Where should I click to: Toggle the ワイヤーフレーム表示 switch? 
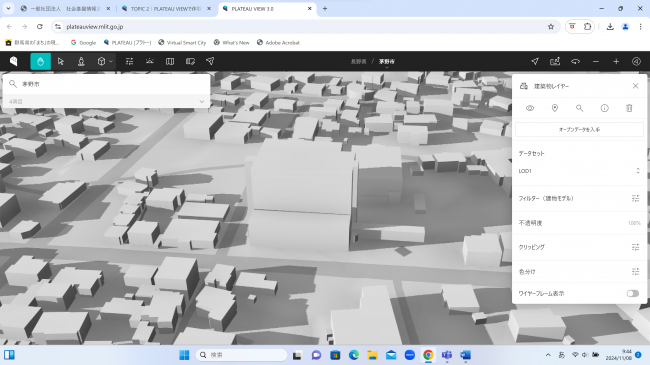(633, 293)
